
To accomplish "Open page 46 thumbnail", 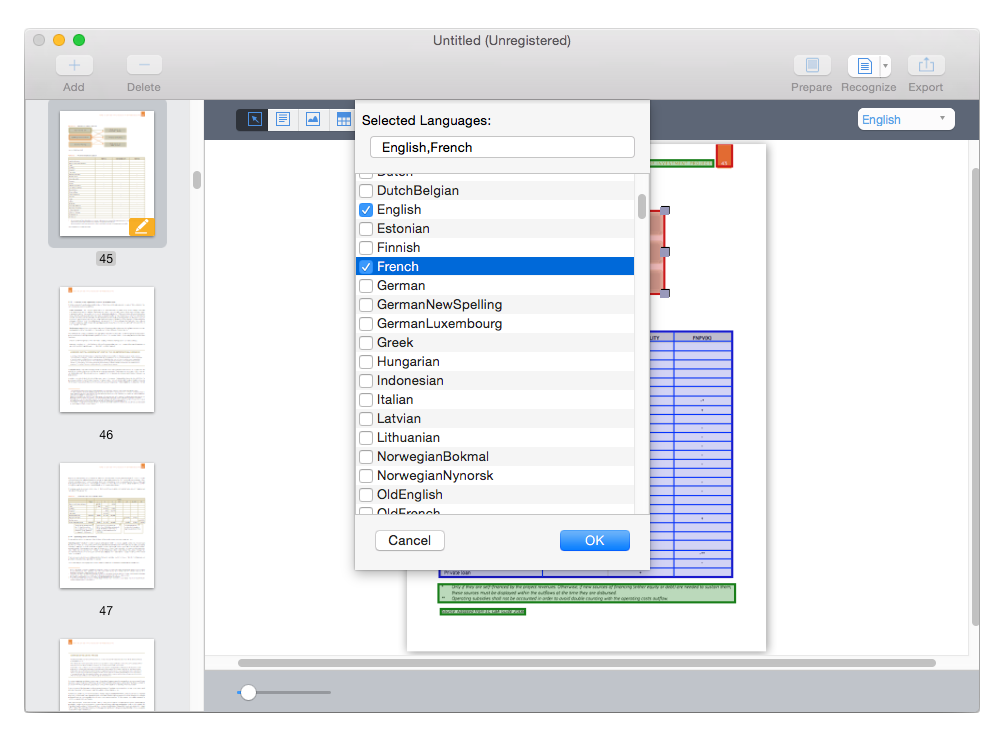I will tap(107, 350).
